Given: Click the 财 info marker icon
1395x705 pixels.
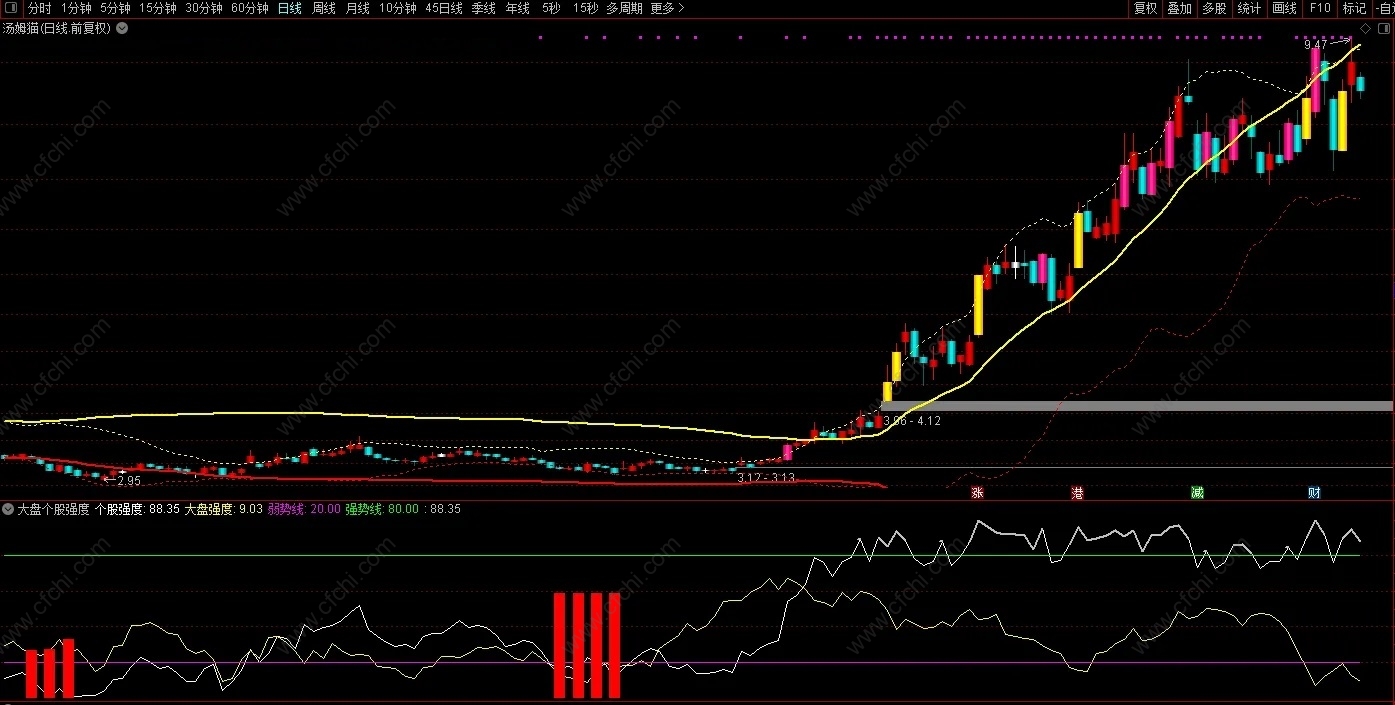Looking at the screenshot, I should pyautogui.click(x=1314, y=493).
